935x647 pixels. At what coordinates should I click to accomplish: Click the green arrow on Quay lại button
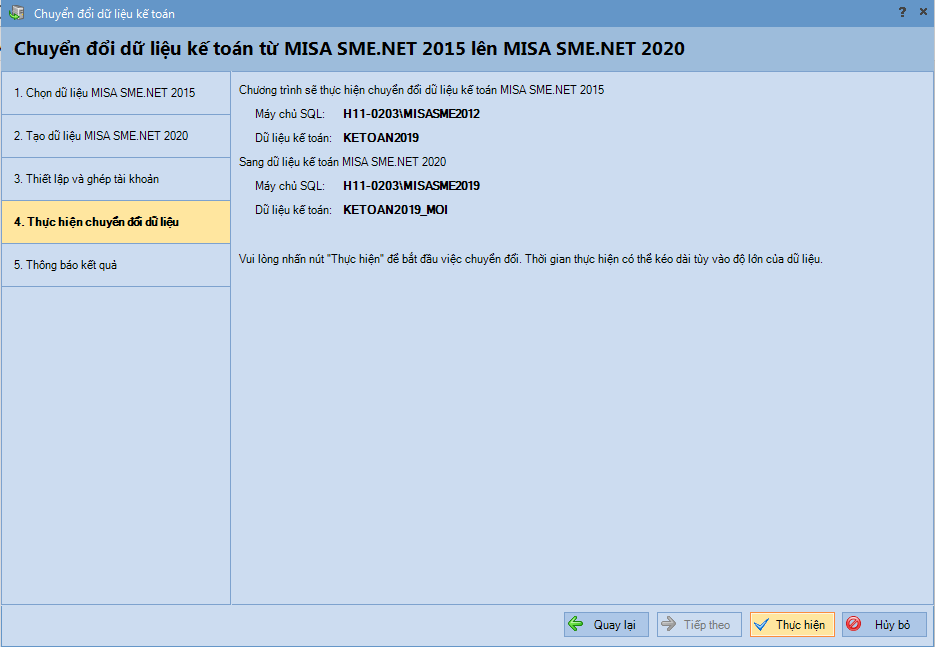pyautogui.click(x=576, y=624)
